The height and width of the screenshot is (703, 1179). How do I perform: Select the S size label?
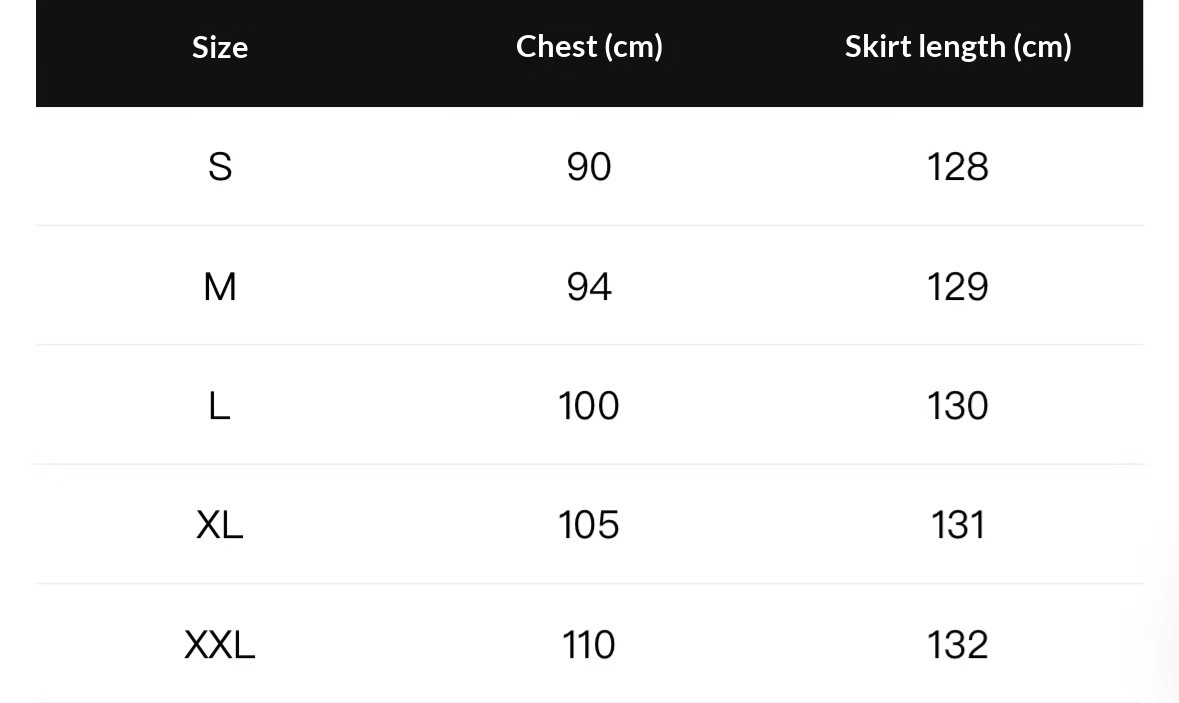220,167
